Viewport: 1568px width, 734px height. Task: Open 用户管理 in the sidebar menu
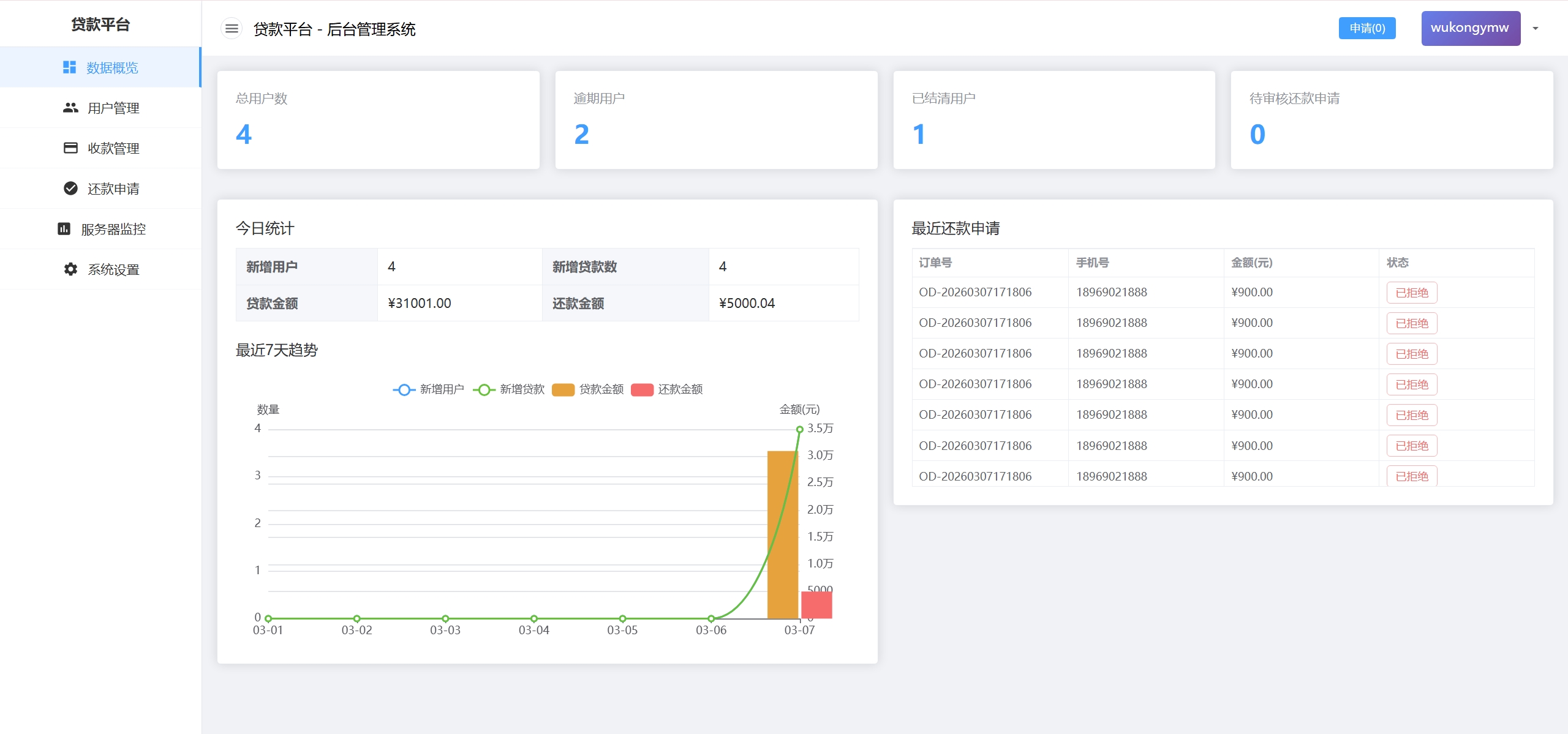tap(113, 108)
